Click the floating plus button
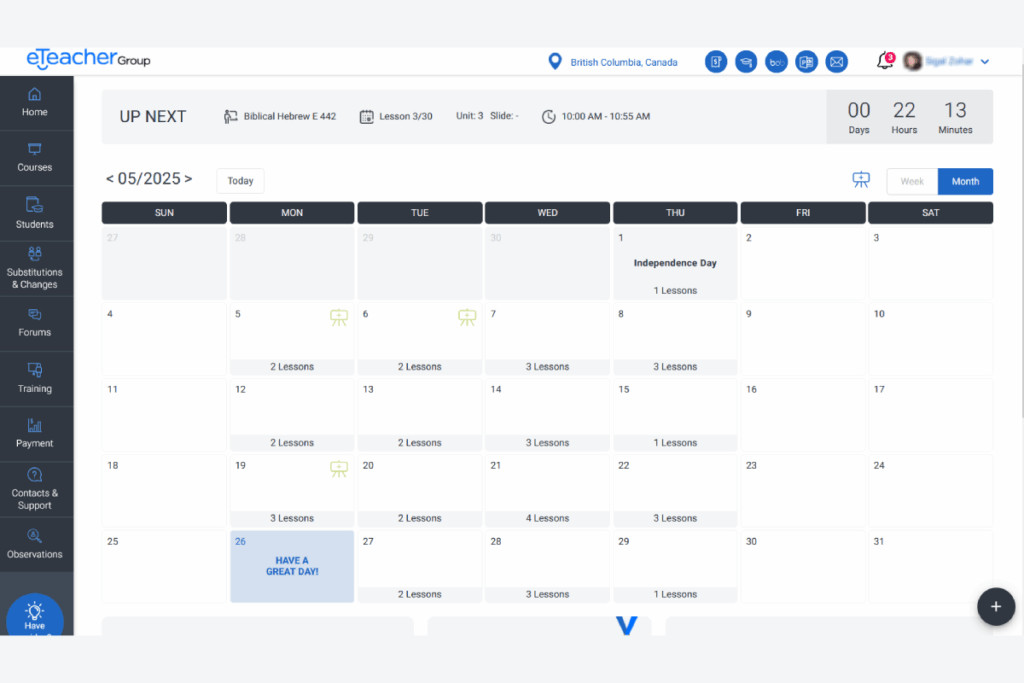The image size is (1024, 683). coord(996,607)
